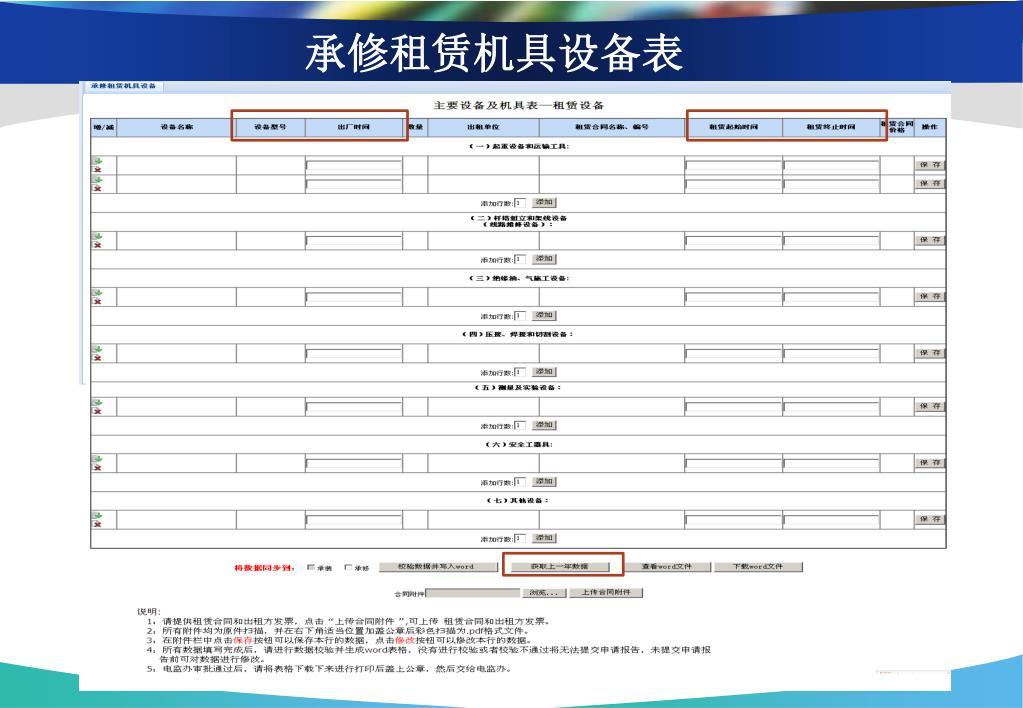1023x708 pixels.
Task: Click red delete icon in 测量及实验设备 row
Action: click(x=98, y=411)
